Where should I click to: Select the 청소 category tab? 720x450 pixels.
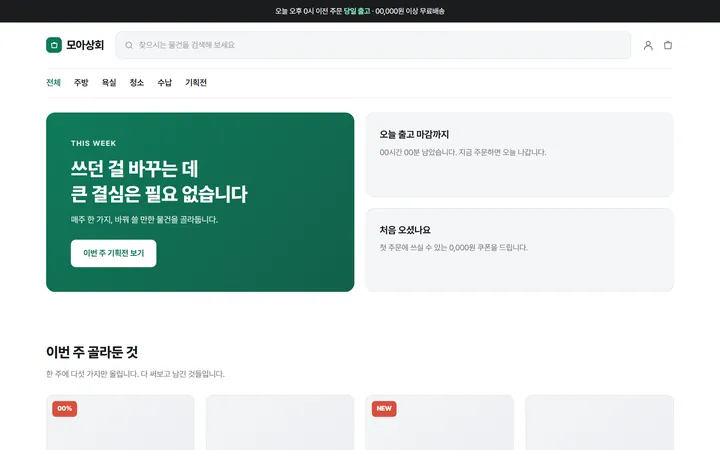136,83
